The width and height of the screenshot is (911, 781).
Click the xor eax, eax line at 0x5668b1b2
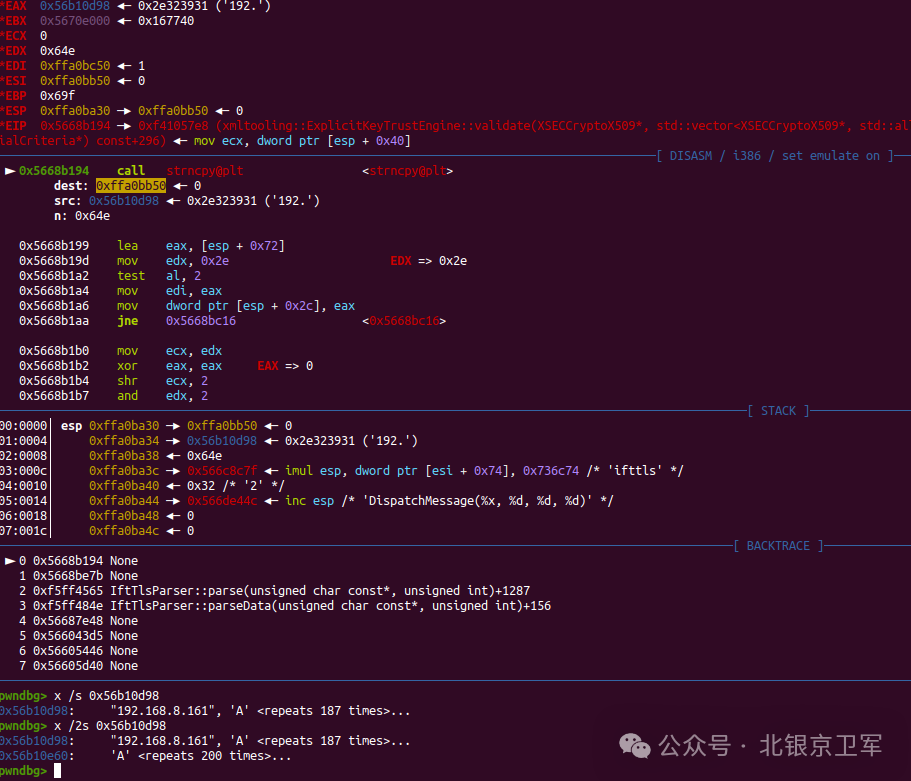(x=120, y=366)
